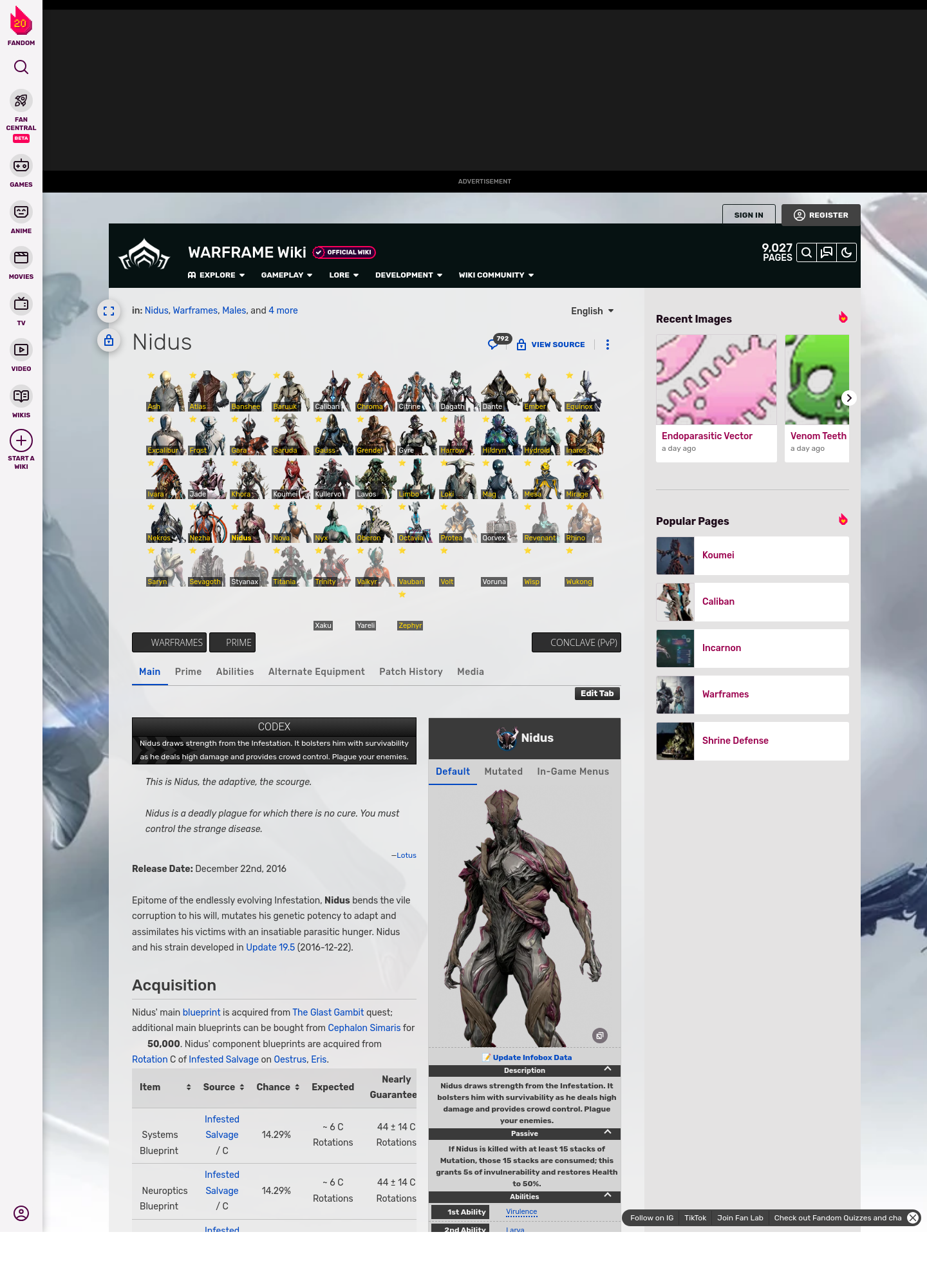Open more actions three-dot menu
The image size is (927, 1288).
click(x=608, y=345)
